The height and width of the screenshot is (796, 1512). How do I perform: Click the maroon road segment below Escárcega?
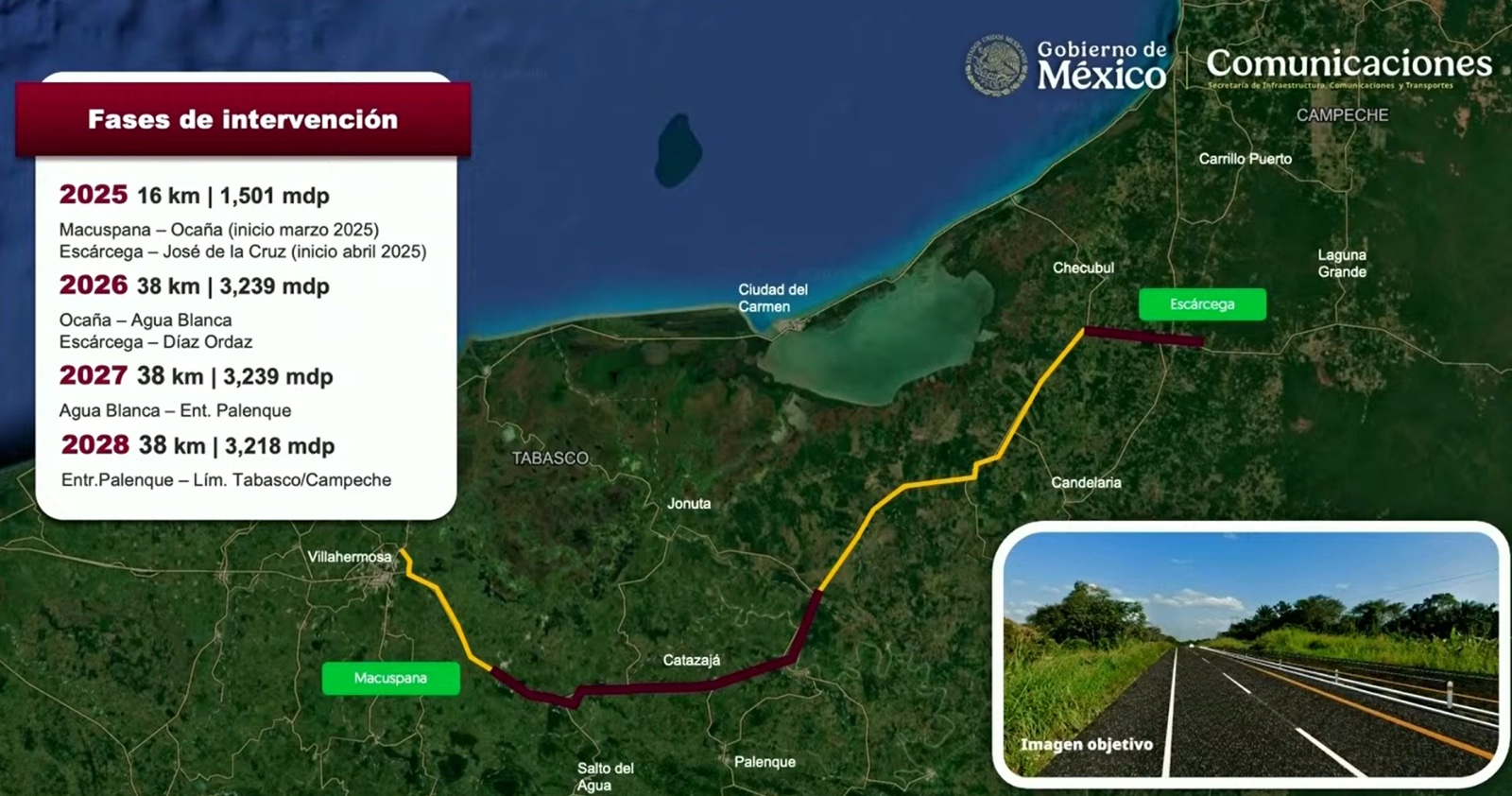tap(1143, 336)
